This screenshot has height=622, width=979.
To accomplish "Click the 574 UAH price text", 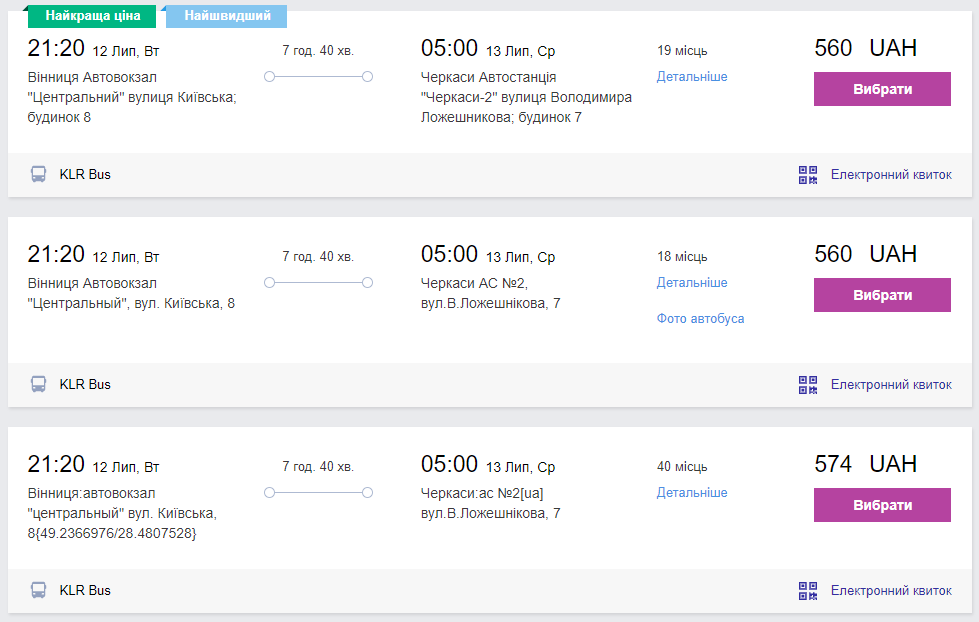I will click(865, 464).
